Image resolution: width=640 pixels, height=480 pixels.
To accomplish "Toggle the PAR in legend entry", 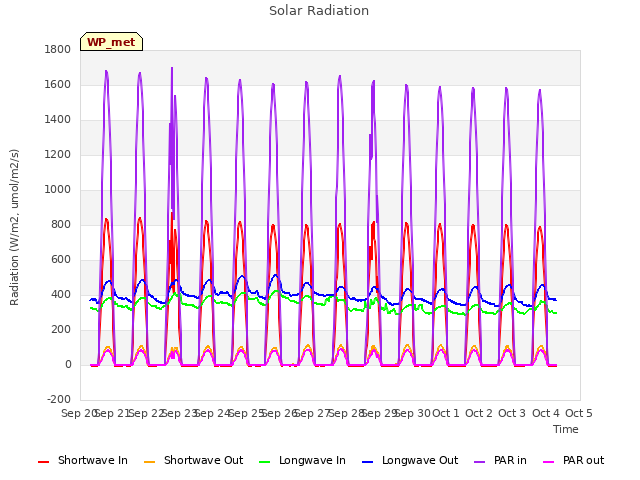I will pyautogui.click(x=500, y=460).
